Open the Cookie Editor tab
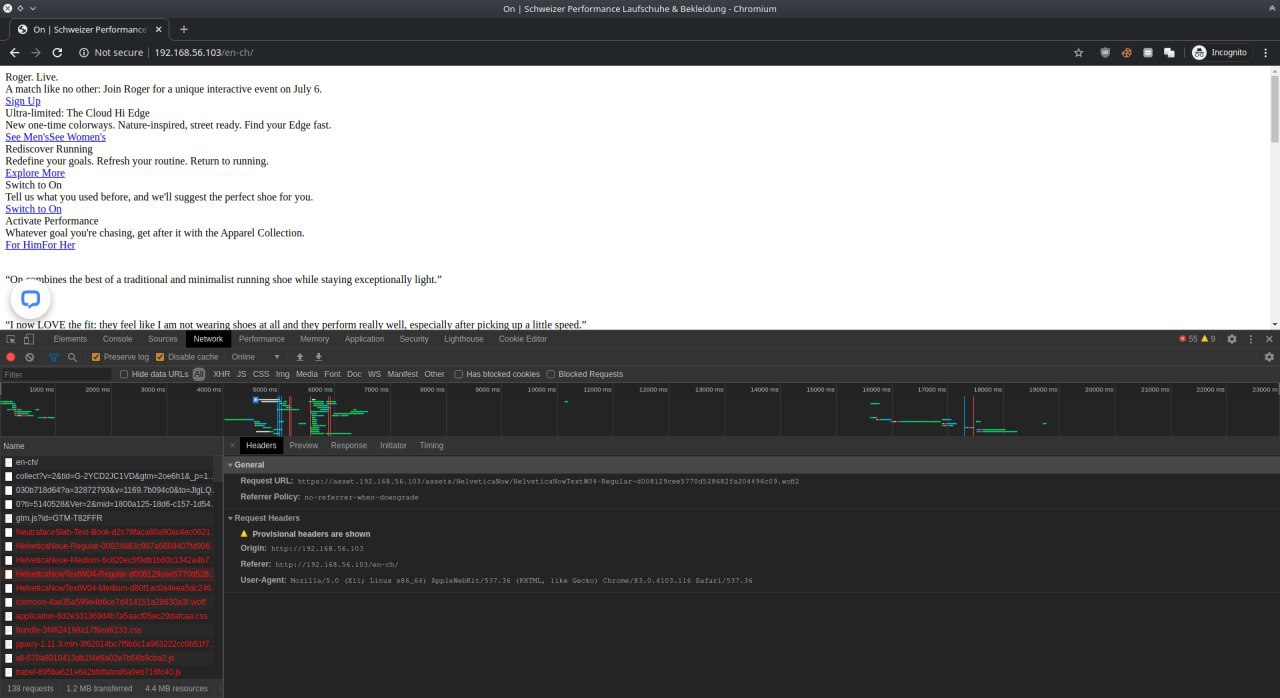Viewport: 1280px width, 698px height. [x=523, y=339]
